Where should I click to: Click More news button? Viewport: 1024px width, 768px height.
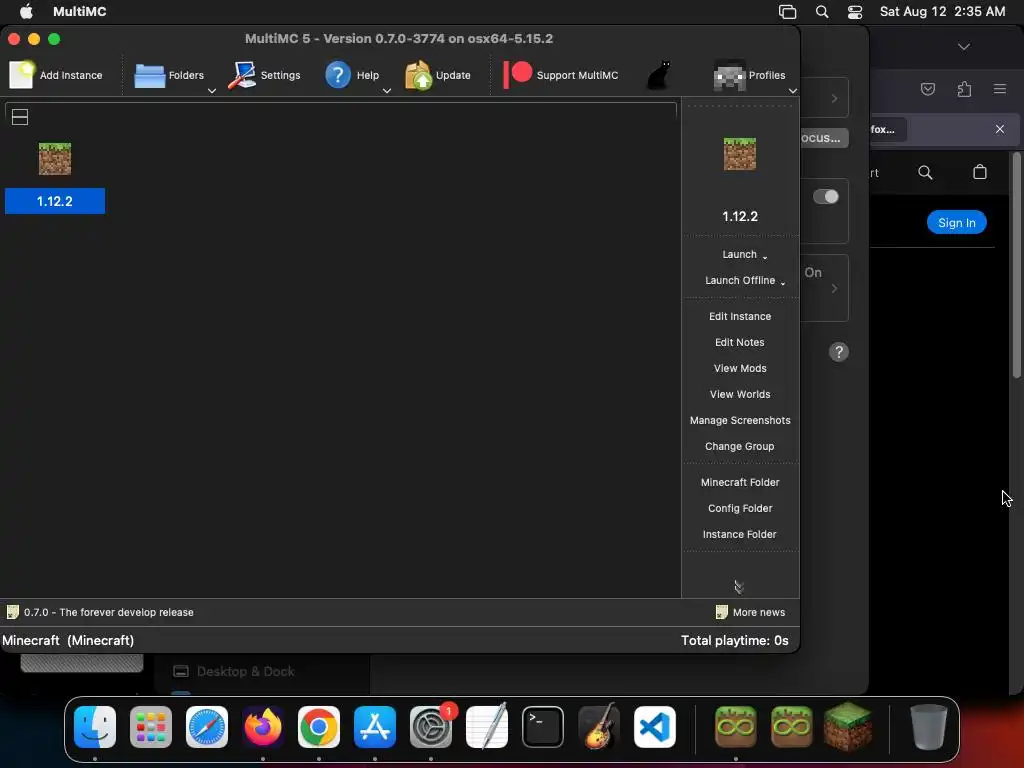pyautogui.click(x=750, y=613)
